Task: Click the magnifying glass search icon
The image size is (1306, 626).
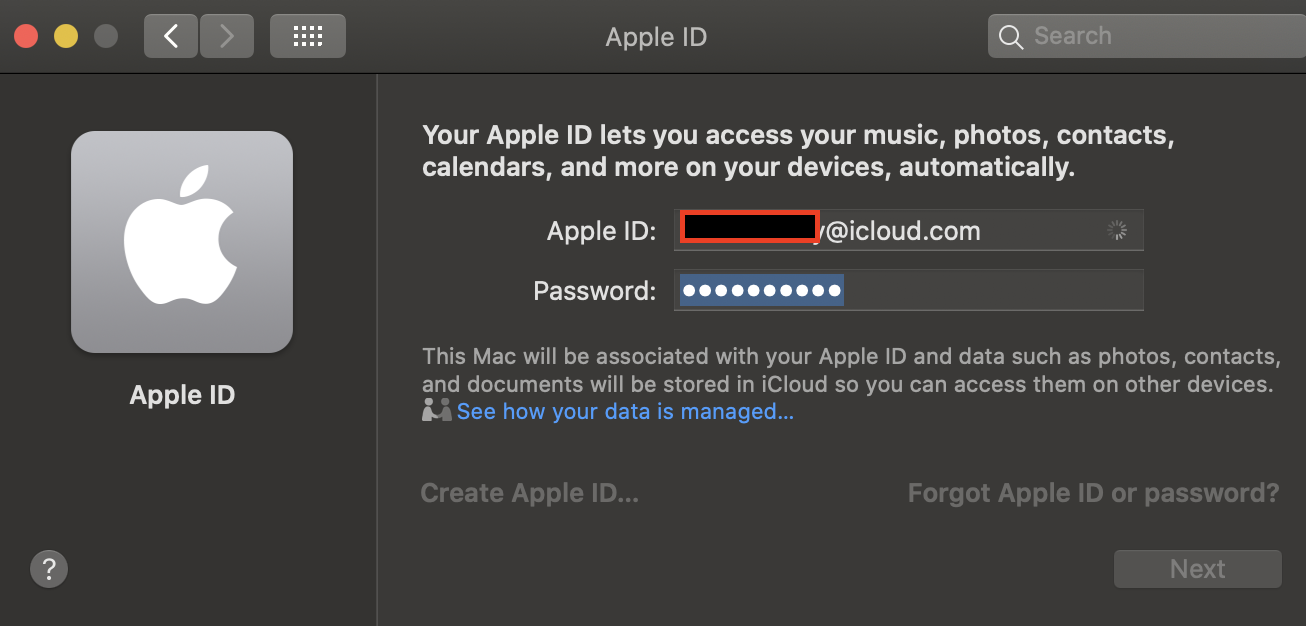Action: [x=1011, y=37]
